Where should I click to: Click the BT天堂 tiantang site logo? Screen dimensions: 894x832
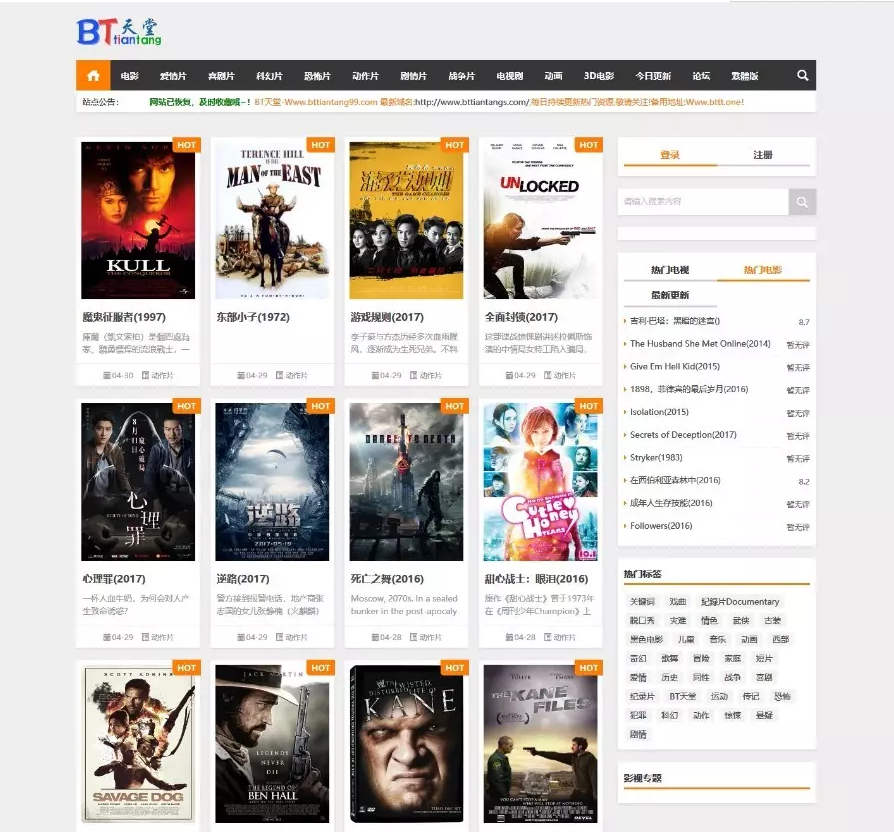pyautogui.click(x=119, y=32)
